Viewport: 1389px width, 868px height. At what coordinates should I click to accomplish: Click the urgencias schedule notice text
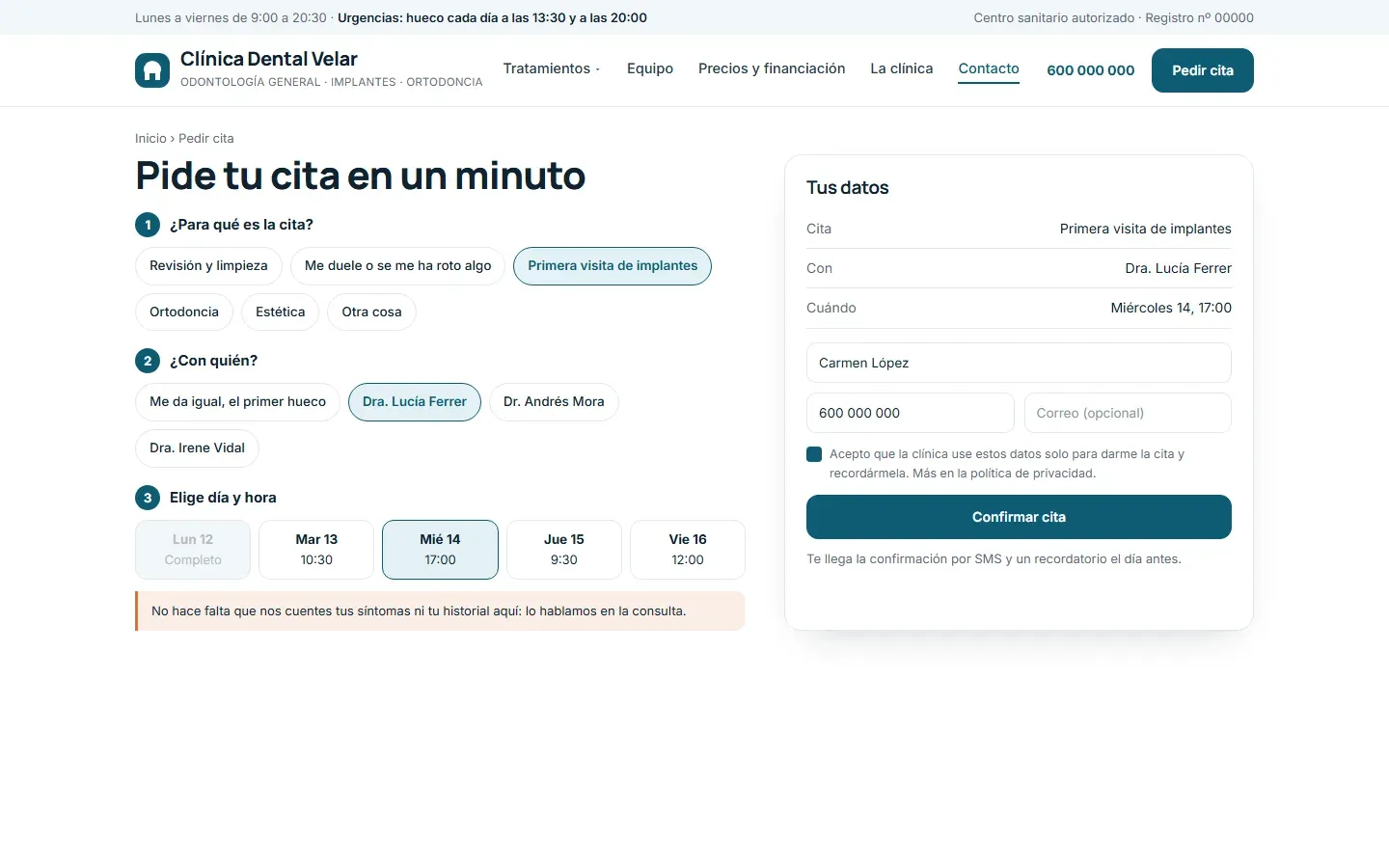tap(492, 17)
